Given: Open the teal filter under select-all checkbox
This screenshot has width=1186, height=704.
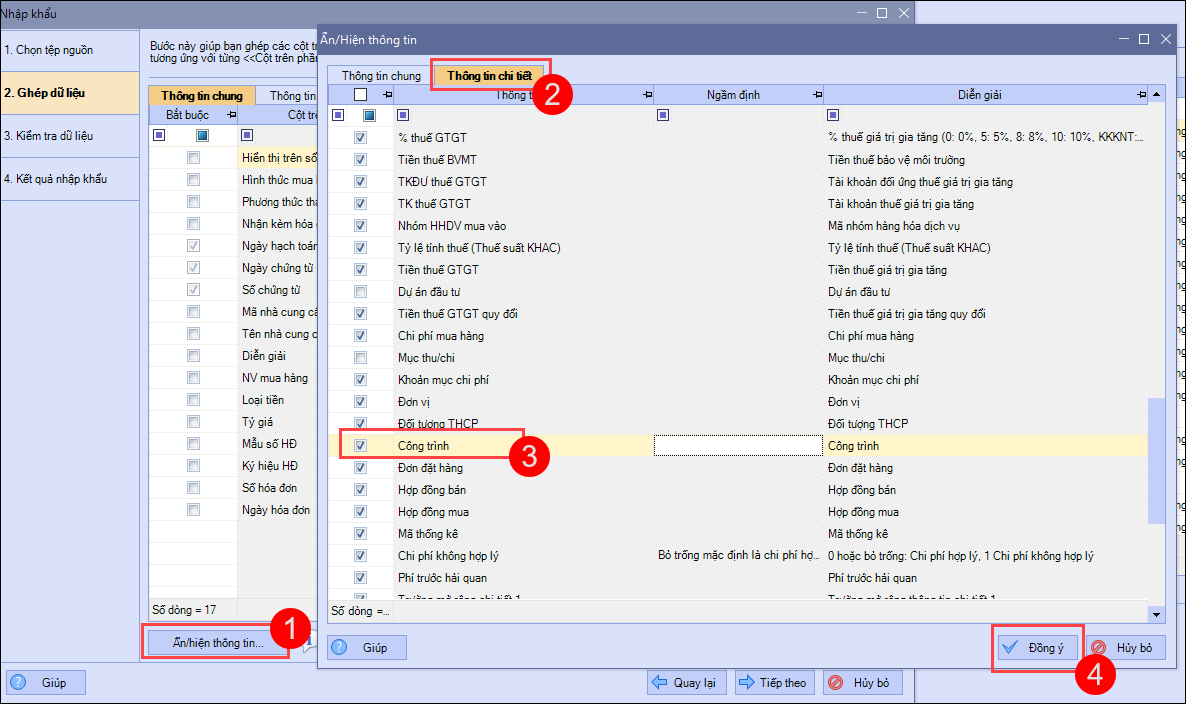Looking at the screenshot, I should coord(370,115).
